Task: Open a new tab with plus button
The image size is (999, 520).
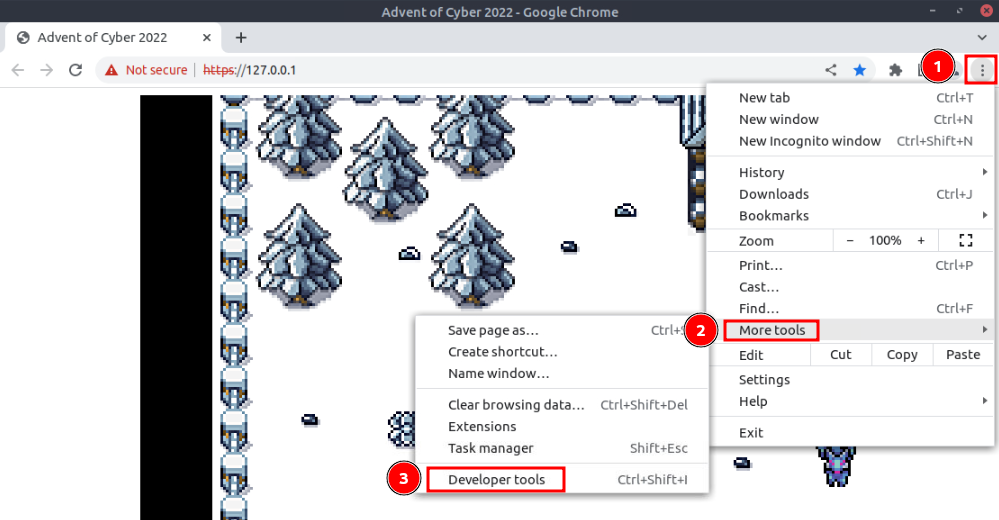Action: point(241,38)
